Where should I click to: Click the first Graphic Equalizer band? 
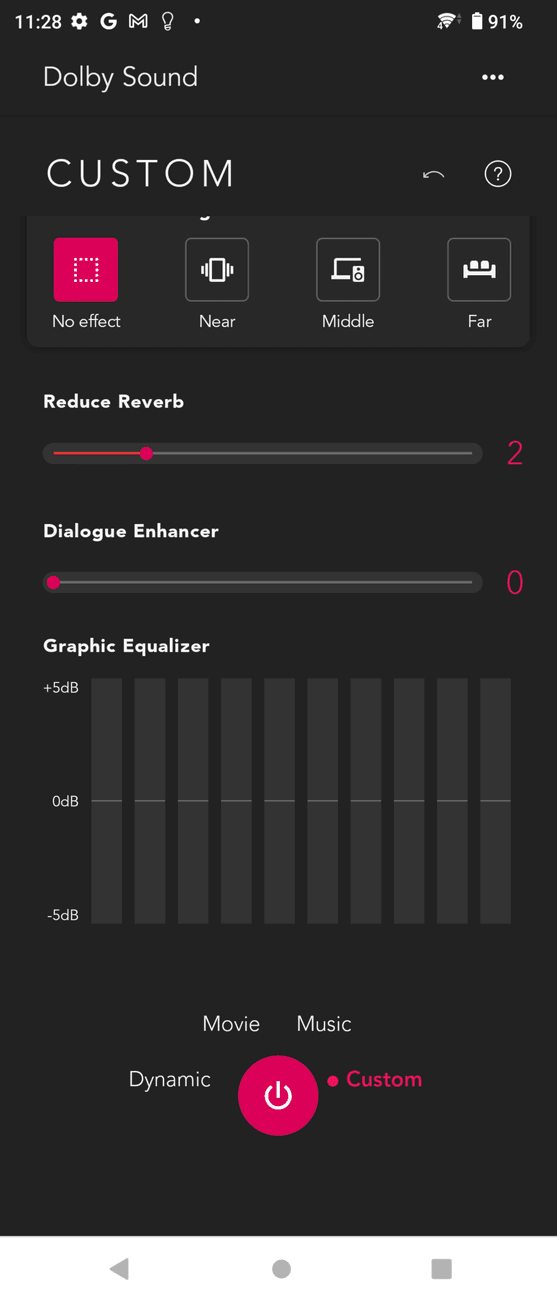point(107,801)
